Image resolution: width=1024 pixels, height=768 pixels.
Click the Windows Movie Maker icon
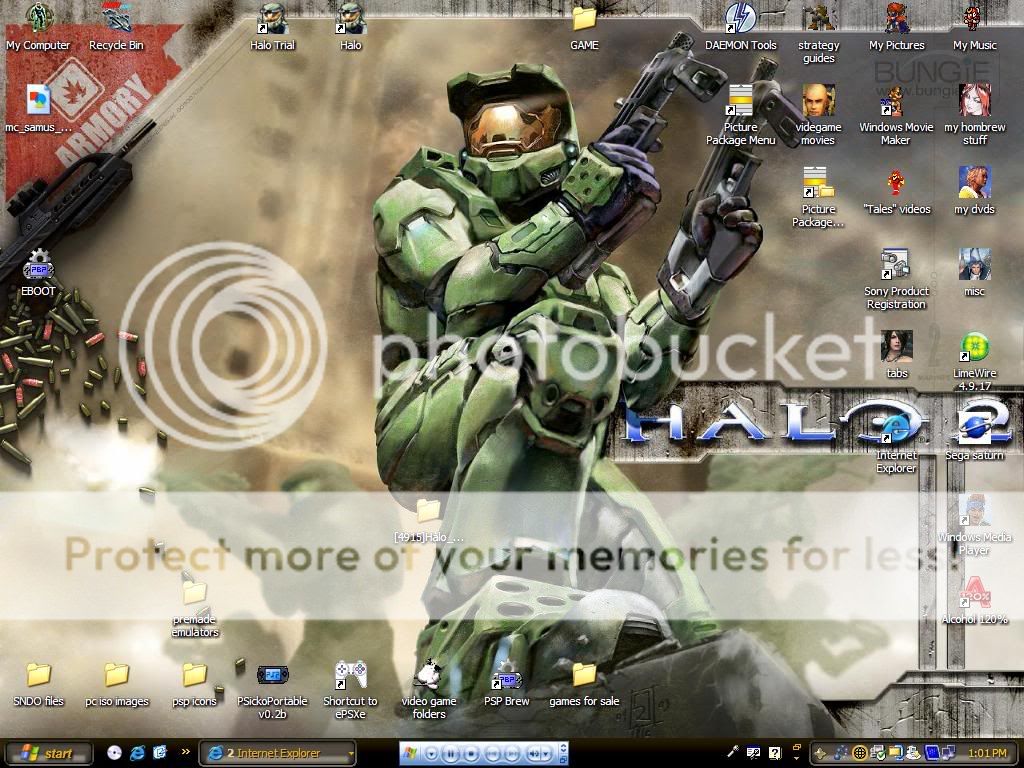(895, 103)
